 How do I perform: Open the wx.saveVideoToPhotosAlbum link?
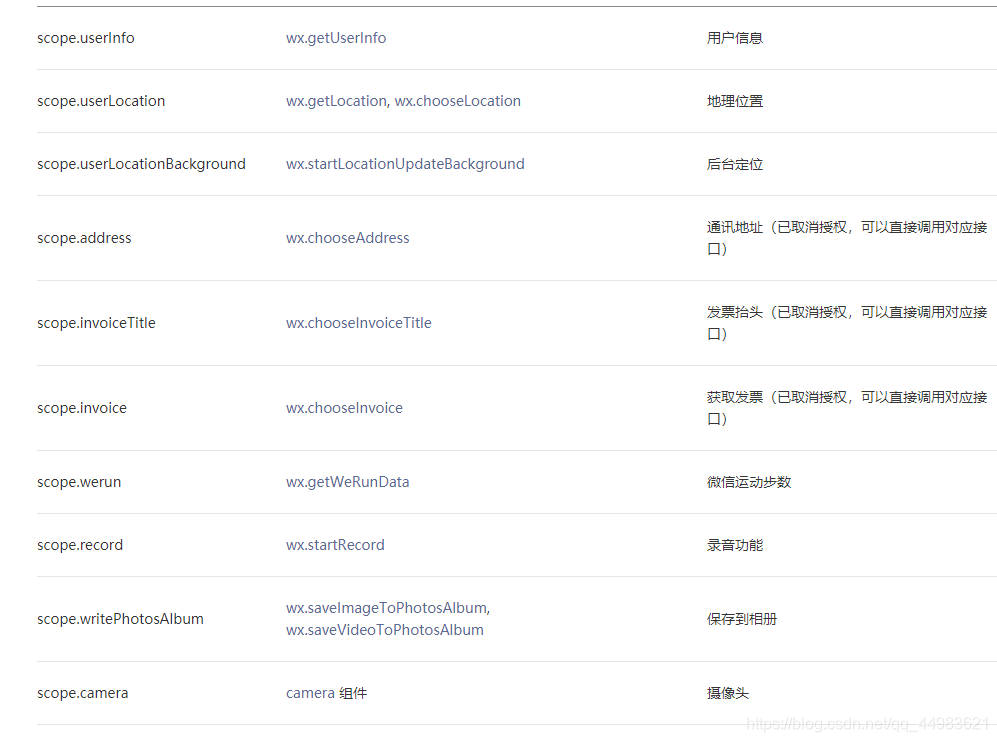(385, 630)
